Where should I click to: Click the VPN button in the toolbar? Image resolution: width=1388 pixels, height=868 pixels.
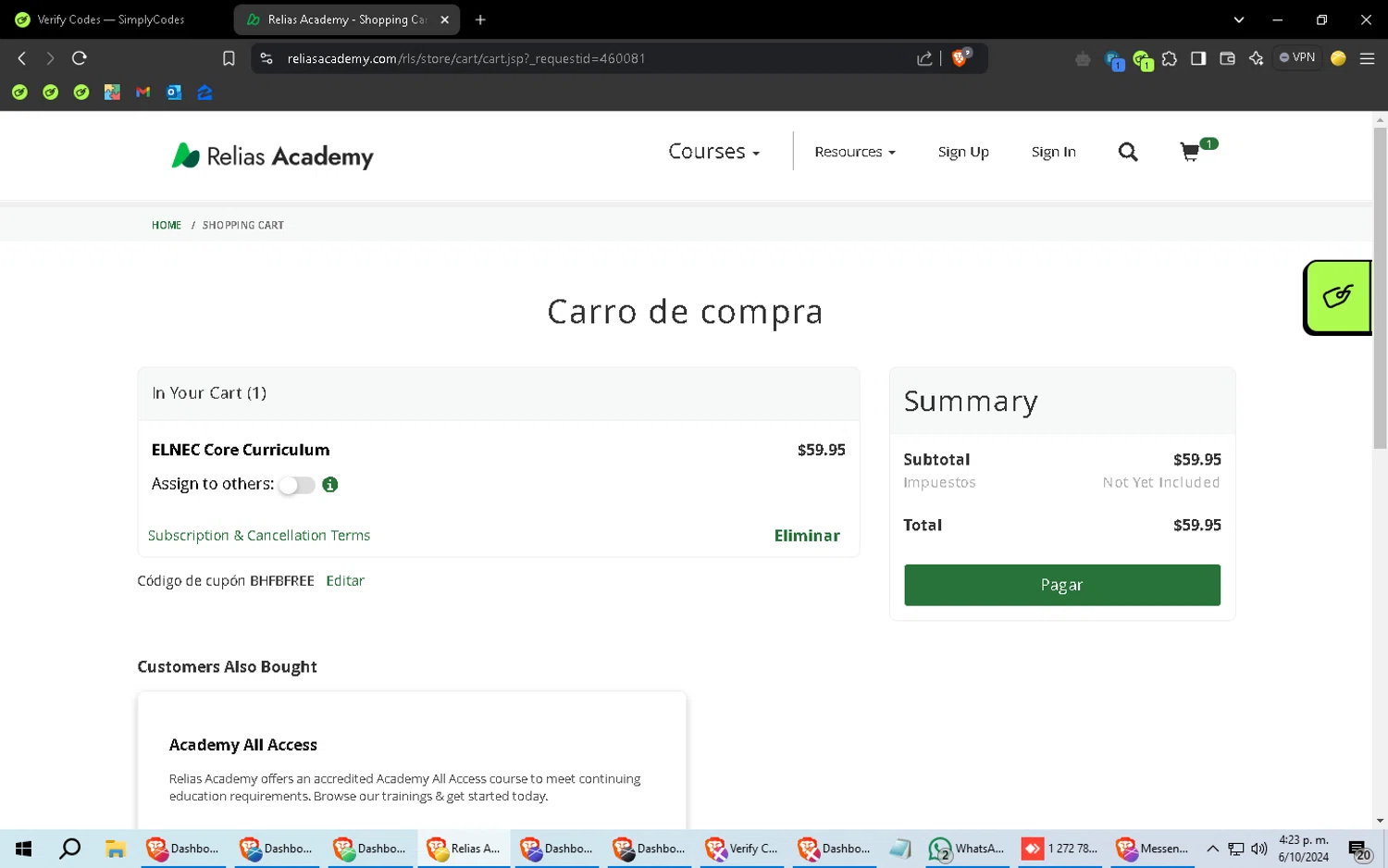1297,57
